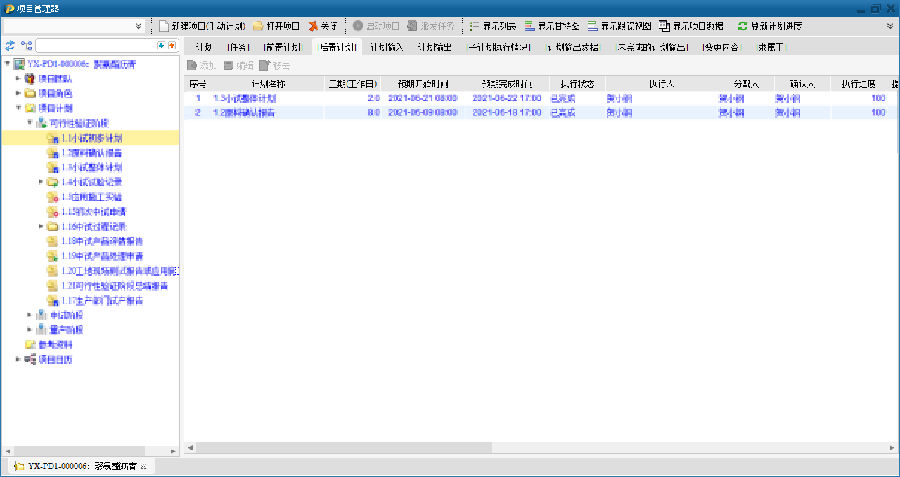Collapse the YX-PD1-000006 root tree node

pos(7,63)
